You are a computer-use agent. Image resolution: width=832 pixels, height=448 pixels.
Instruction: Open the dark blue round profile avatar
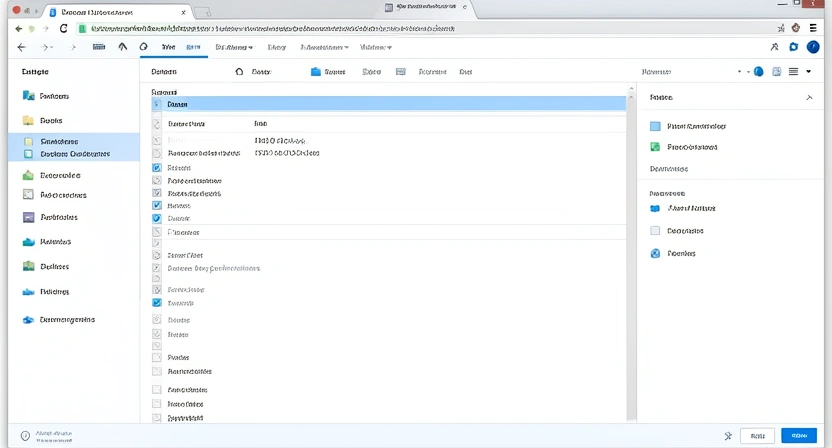[x=813, y=47]
